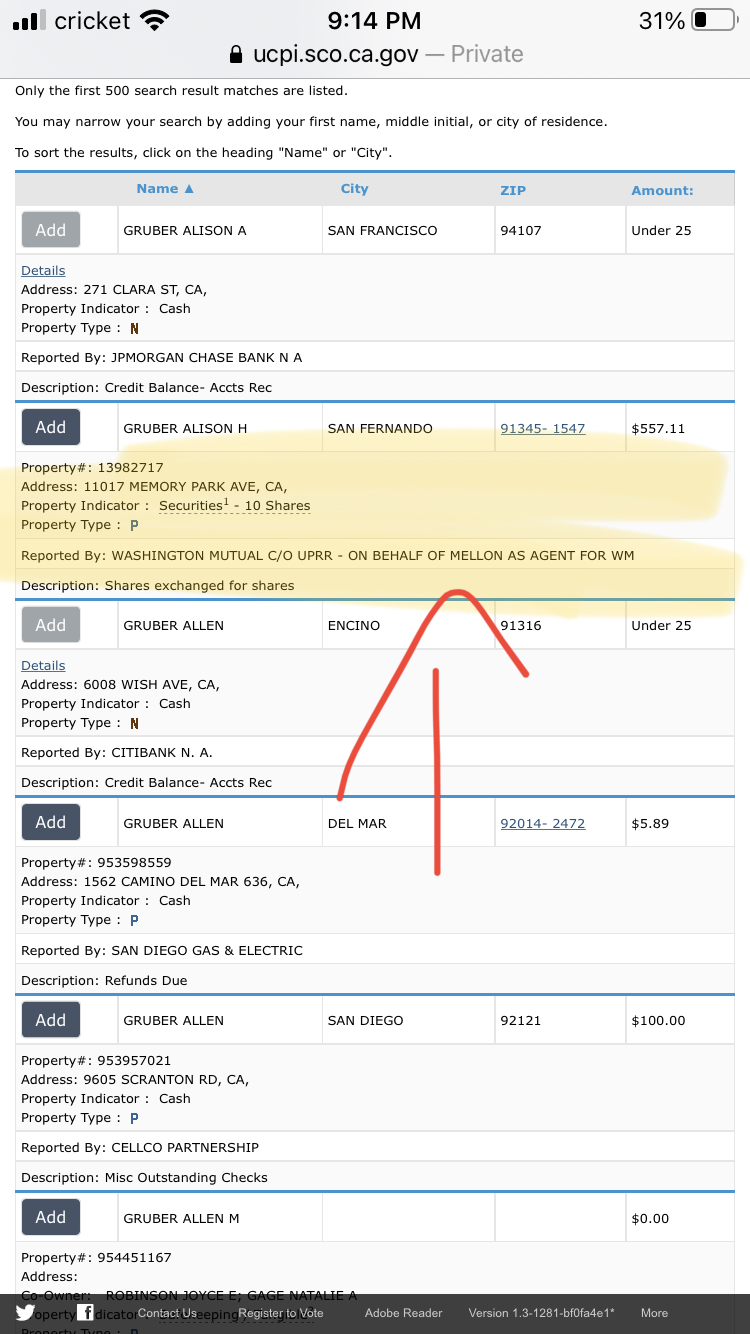750x1334 pixels.
Task: Open the Facebook icon in footer
Action: (86, 1313)
